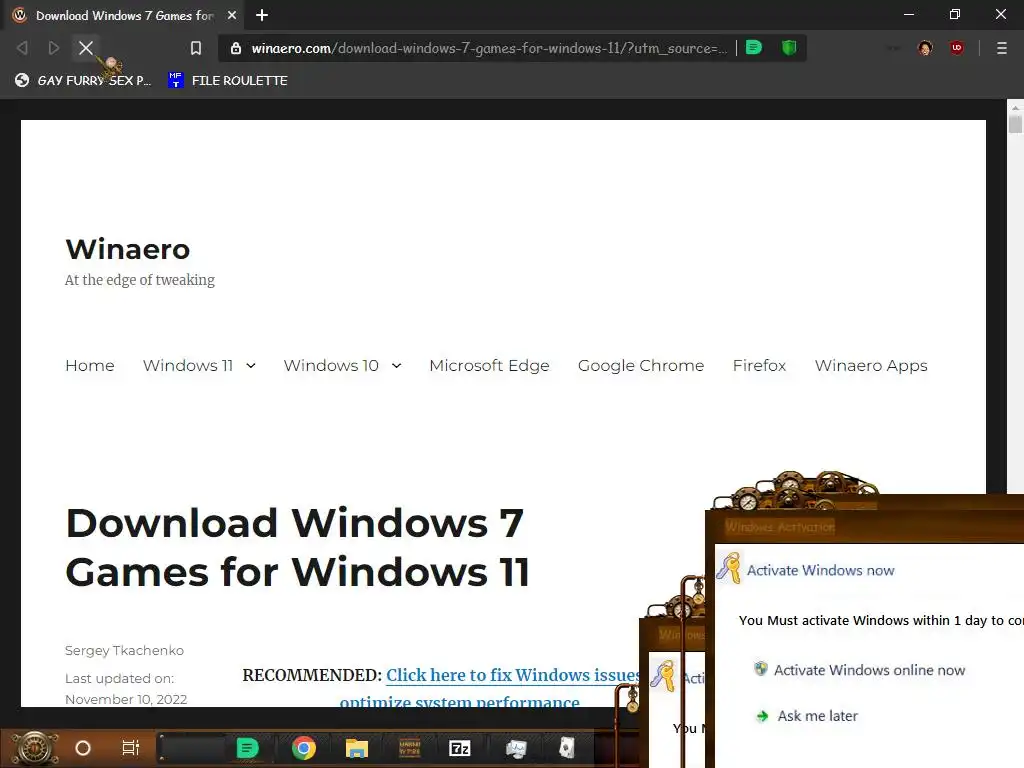Viewport: 1024px width, 768px height.
Task: Click the November 10, 2022 date
Action: coord(126,699)
